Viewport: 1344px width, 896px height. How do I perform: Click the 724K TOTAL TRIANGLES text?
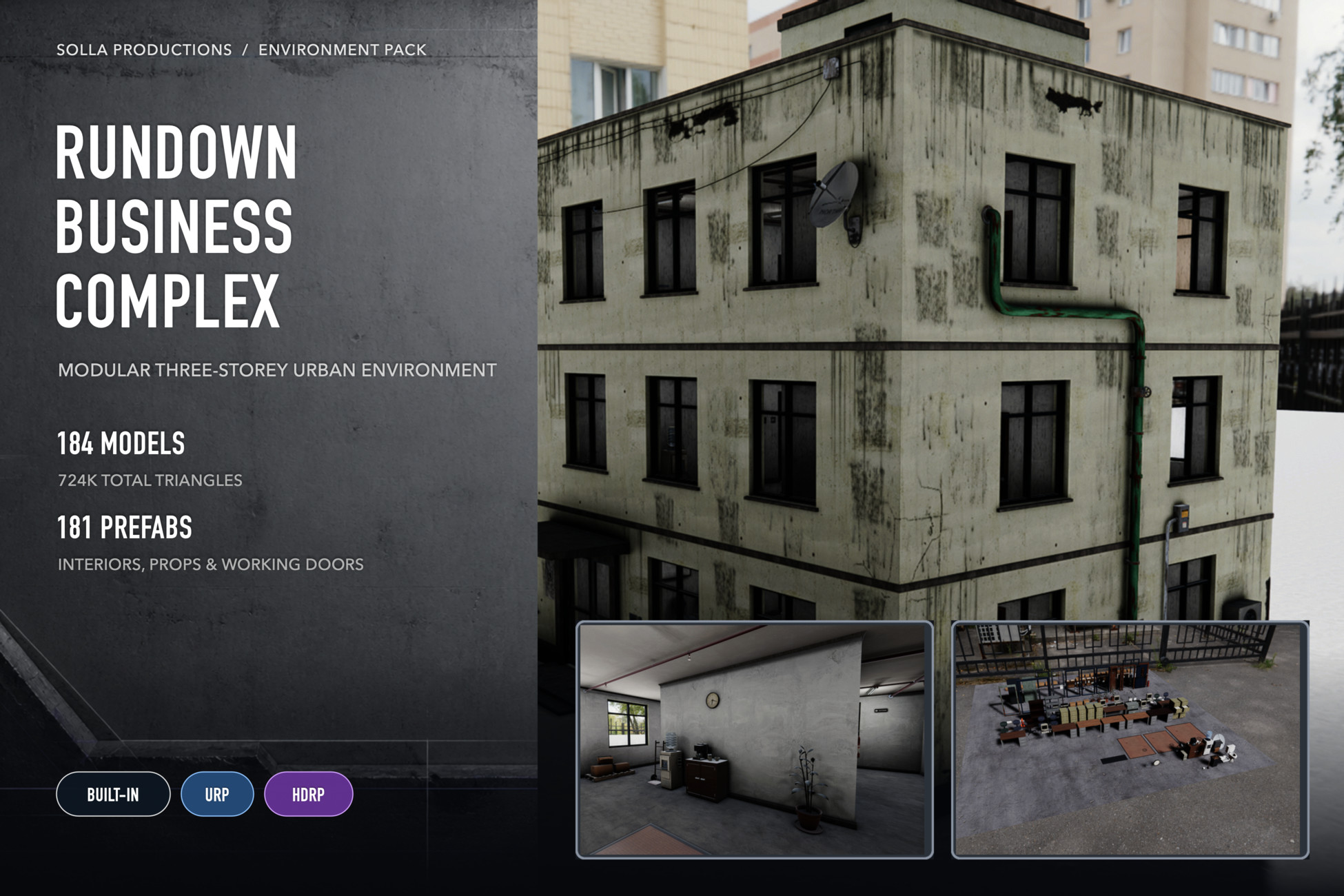click(150, 480)
